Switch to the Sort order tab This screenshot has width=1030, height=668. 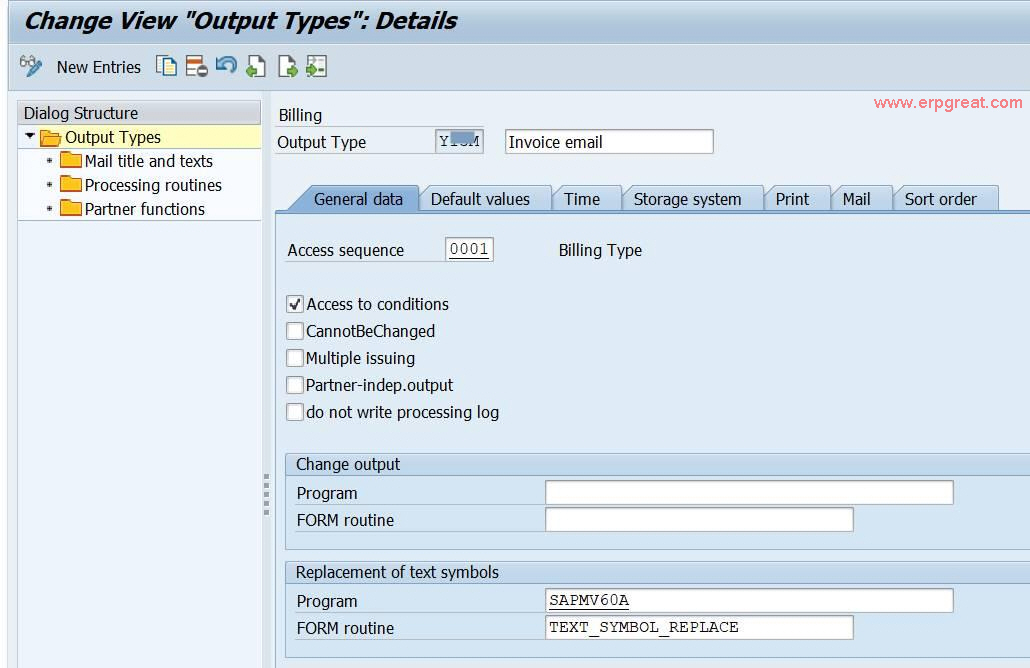(941, 199)
